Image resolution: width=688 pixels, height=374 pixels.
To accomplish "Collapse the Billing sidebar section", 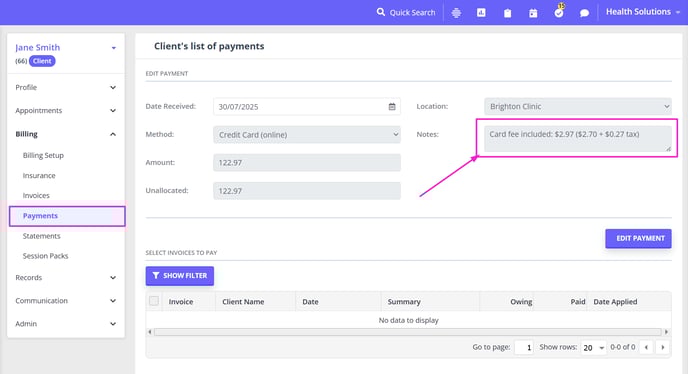I will coord(66,134).
